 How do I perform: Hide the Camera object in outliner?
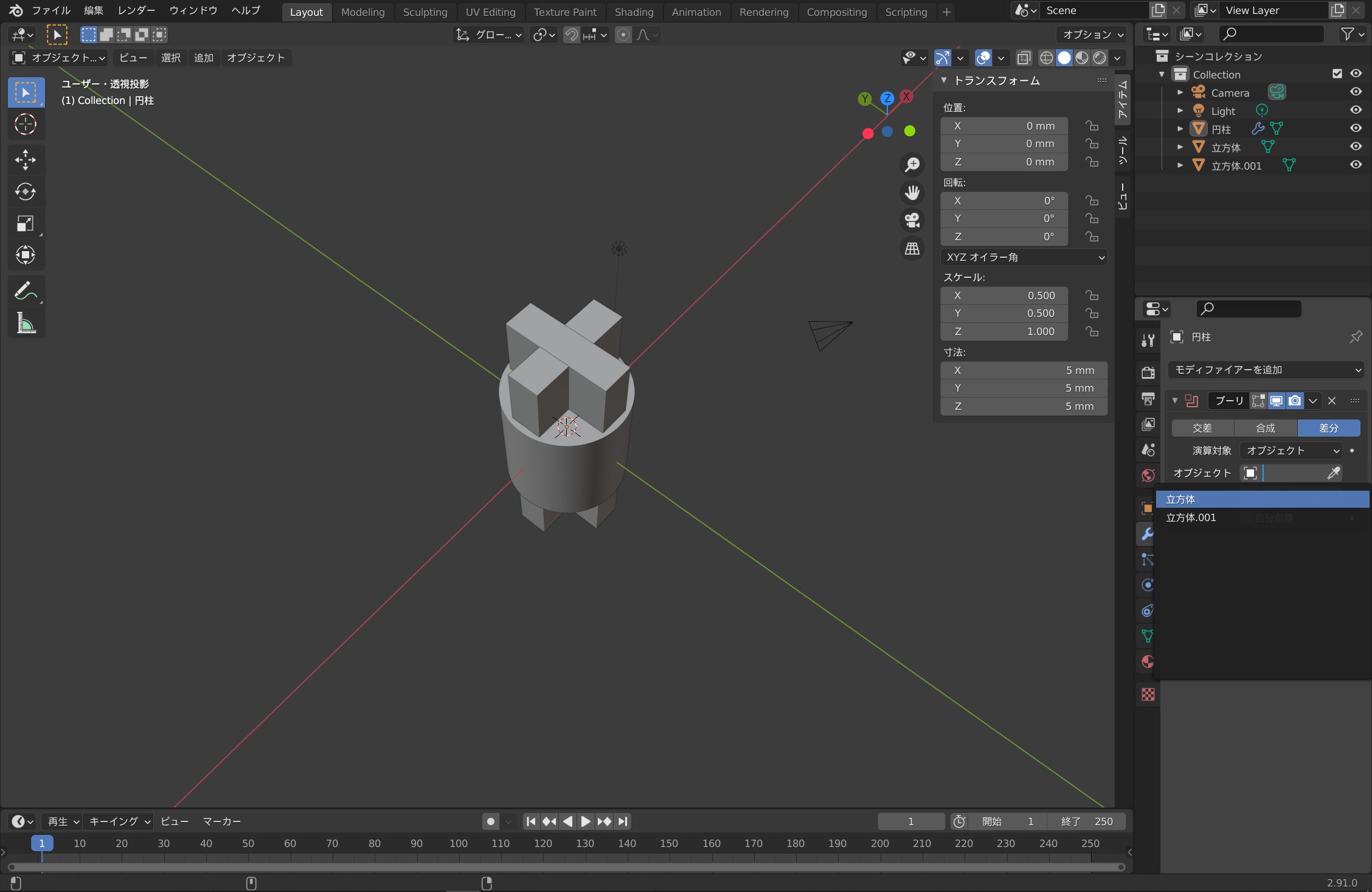[1356, 92]
